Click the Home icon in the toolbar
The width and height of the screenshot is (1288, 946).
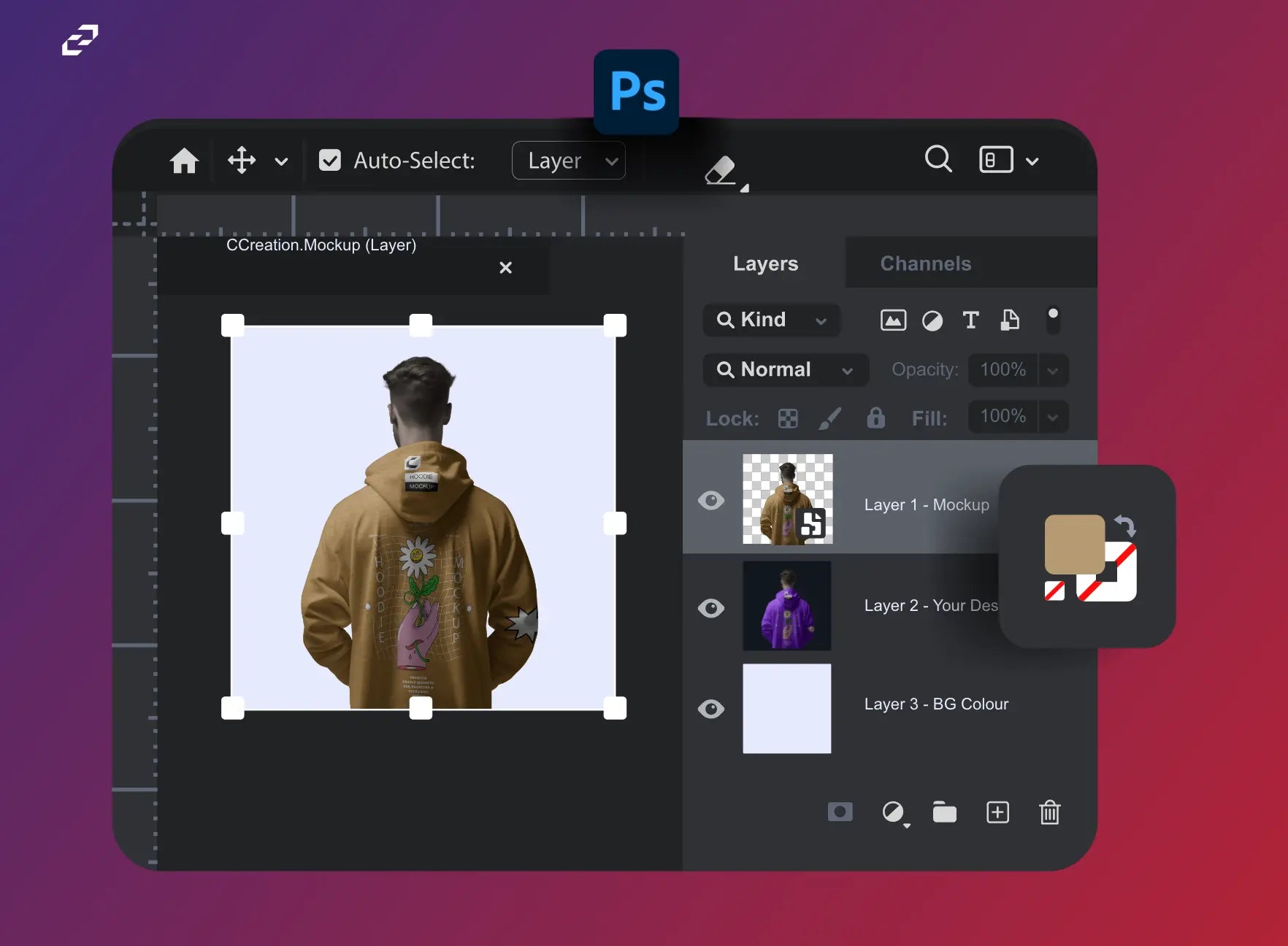(x=184, y=161)
